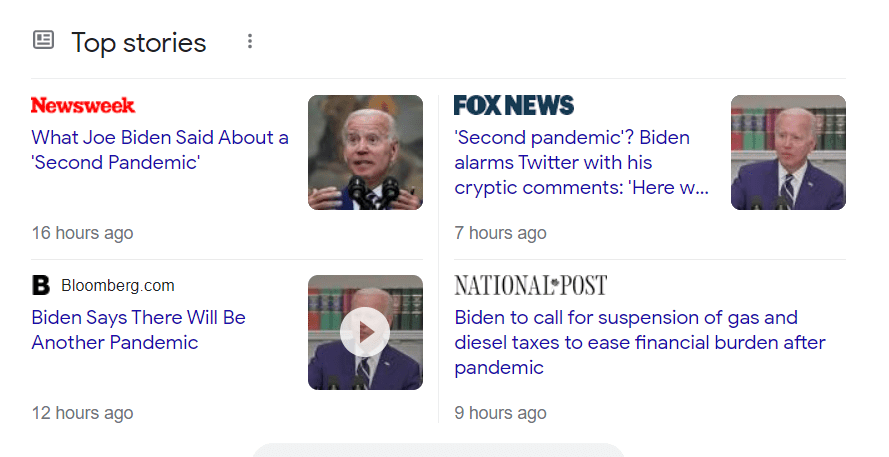Viewport: 889px width, 457px height.
Task: Click the rounded button below the stories
Action: pyautogui.click(x=438, y=451)
